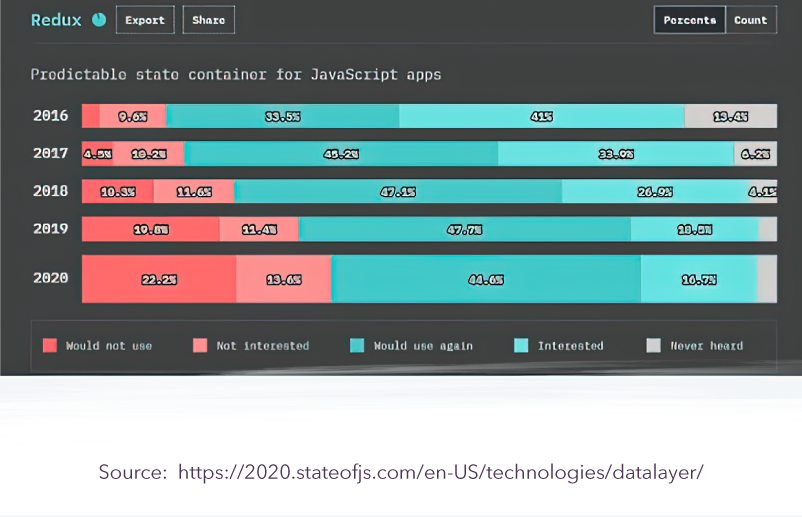Open the Redux title link
The image size is (802, 517).
pos(56,20)
